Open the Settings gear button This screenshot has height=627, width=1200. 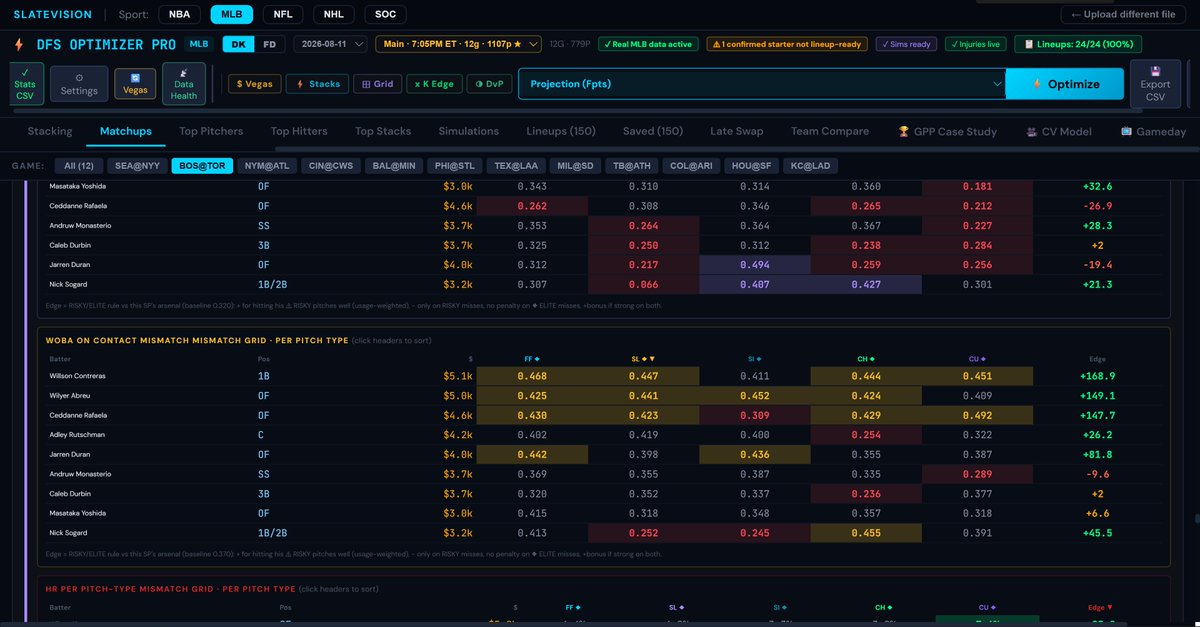coord(79,85)
